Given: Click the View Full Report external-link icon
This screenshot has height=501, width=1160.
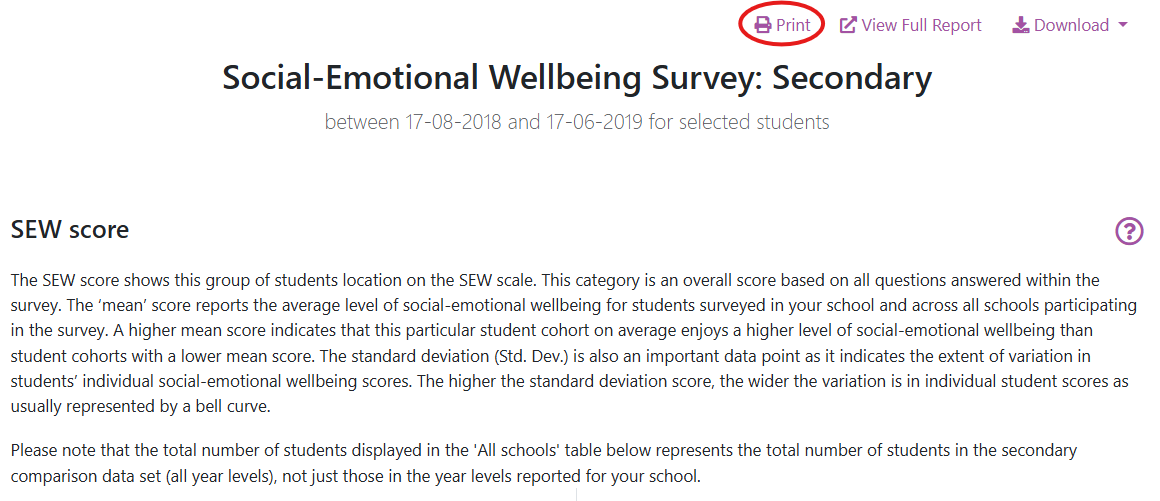Looking at the screenshot, I should coord(848,26).
